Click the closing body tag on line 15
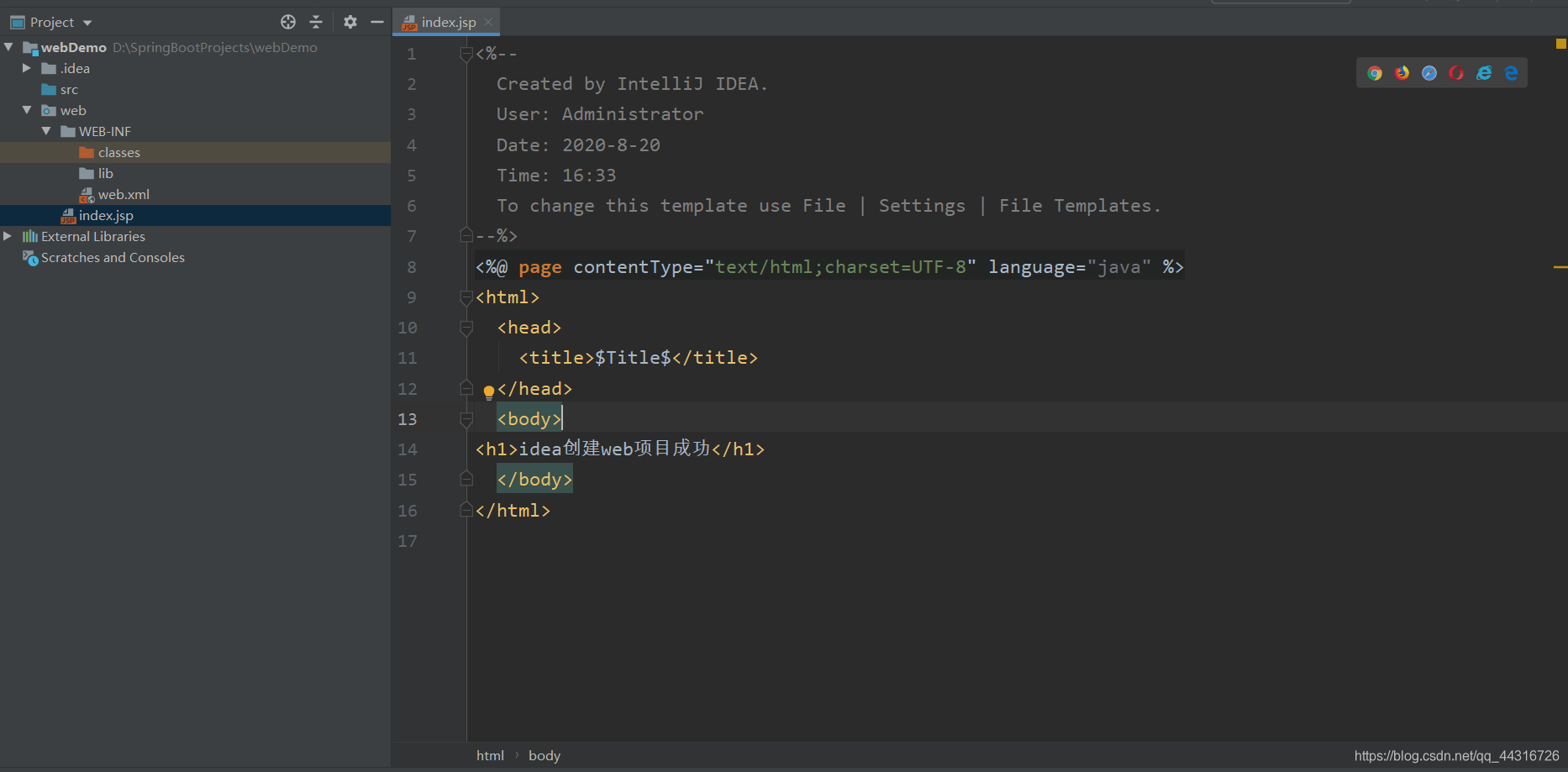The width and height of the screenshot is (1568, 772). point(534,480)
